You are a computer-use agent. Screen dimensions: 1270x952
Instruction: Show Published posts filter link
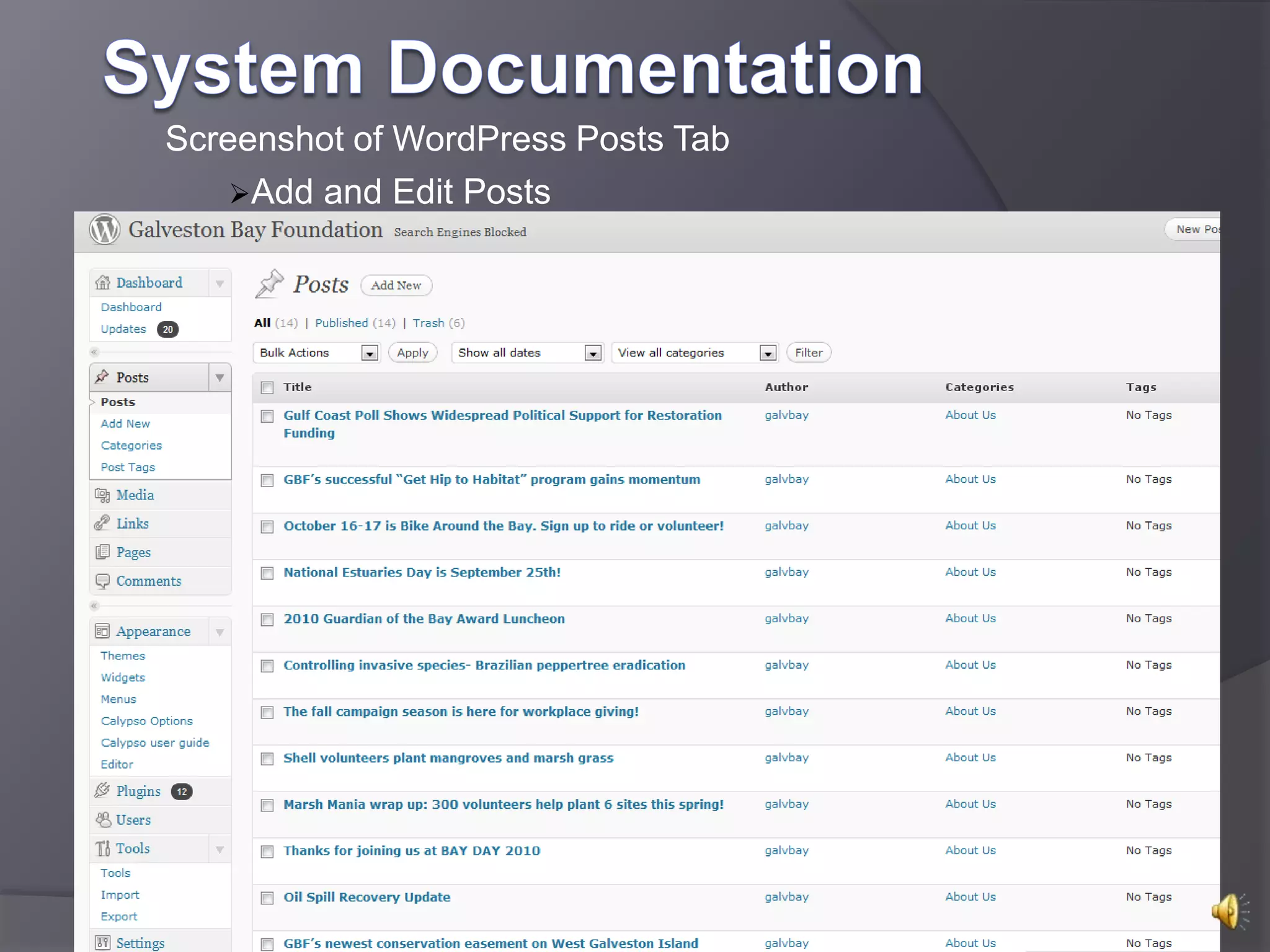342,323
